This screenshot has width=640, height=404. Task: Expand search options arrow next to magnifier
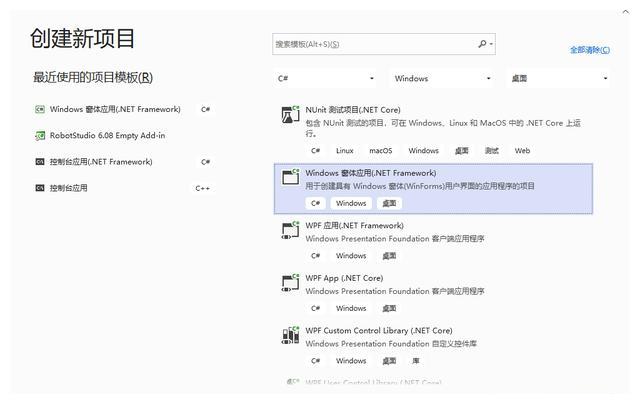491,44
